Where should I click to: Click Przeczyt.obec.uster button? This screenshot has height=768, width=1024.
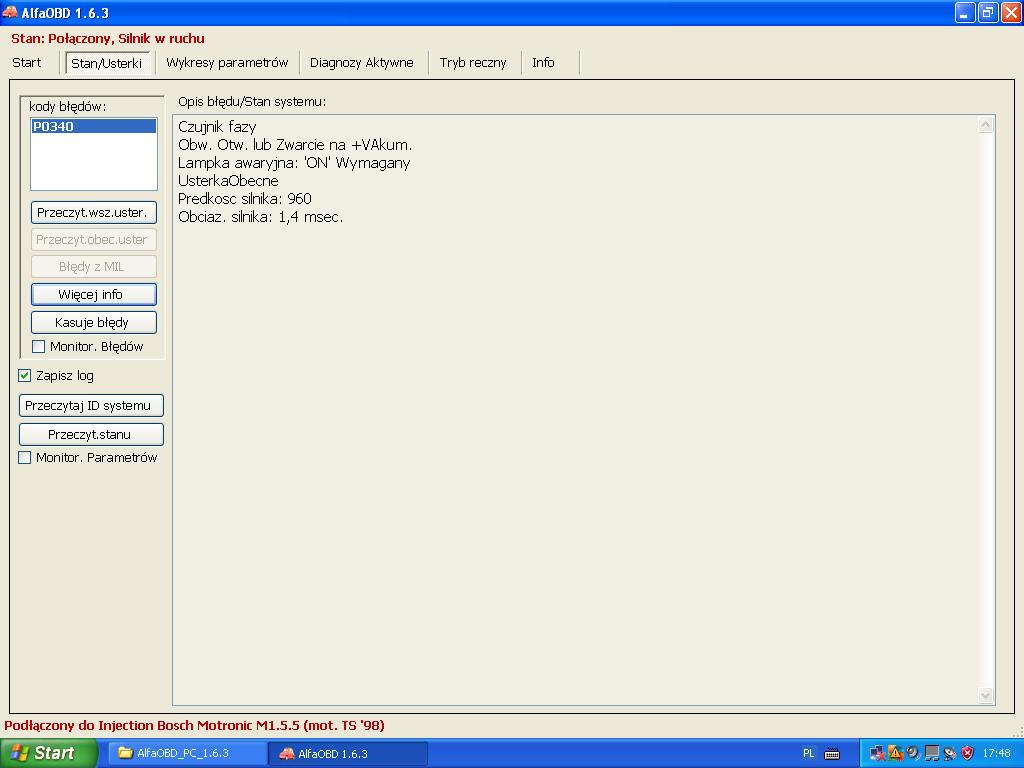click(x=94, y=240)
